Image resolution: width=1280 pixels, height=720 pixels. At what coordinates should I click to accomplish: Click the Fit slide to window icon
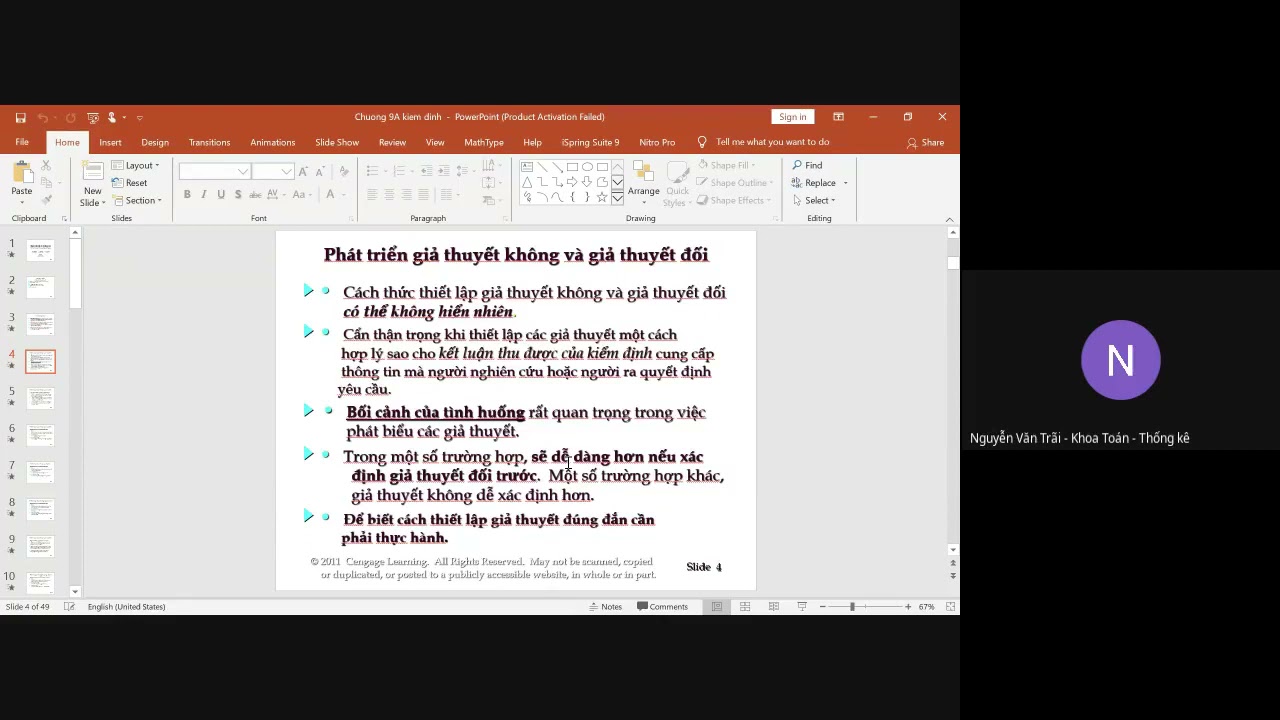click(x=950, y=607)
